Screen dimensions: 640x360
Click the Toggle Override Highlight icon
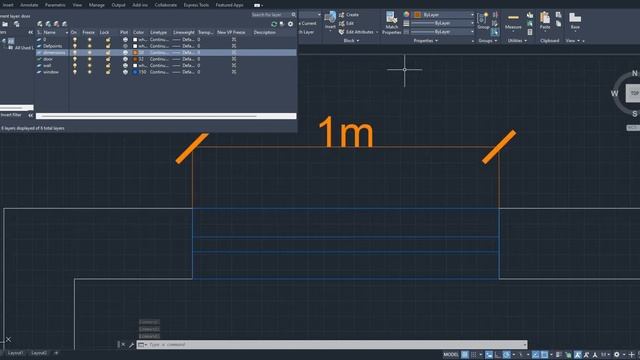click(282, 24)
